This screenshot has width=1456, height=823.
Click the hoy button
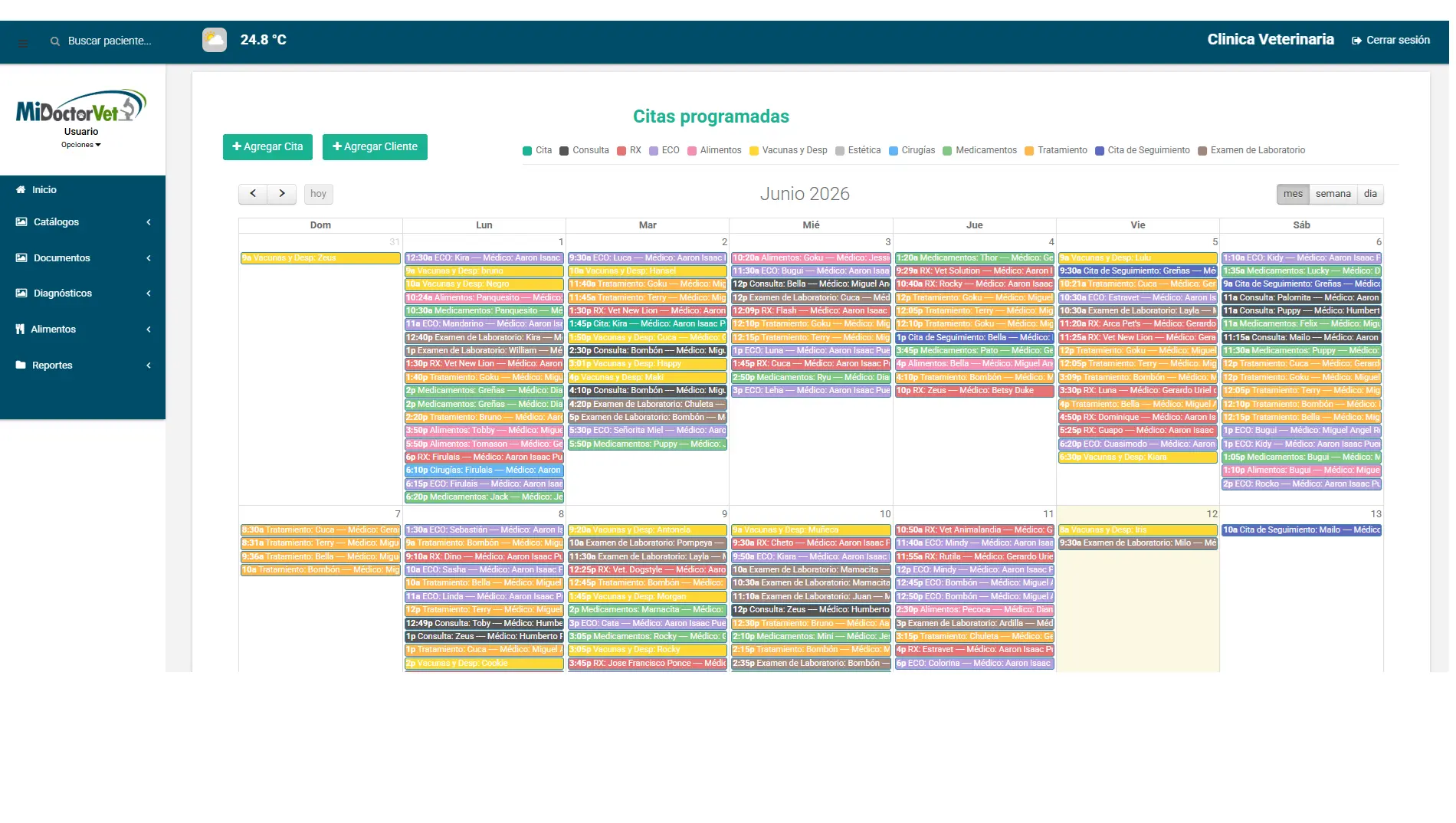point(319,194)
